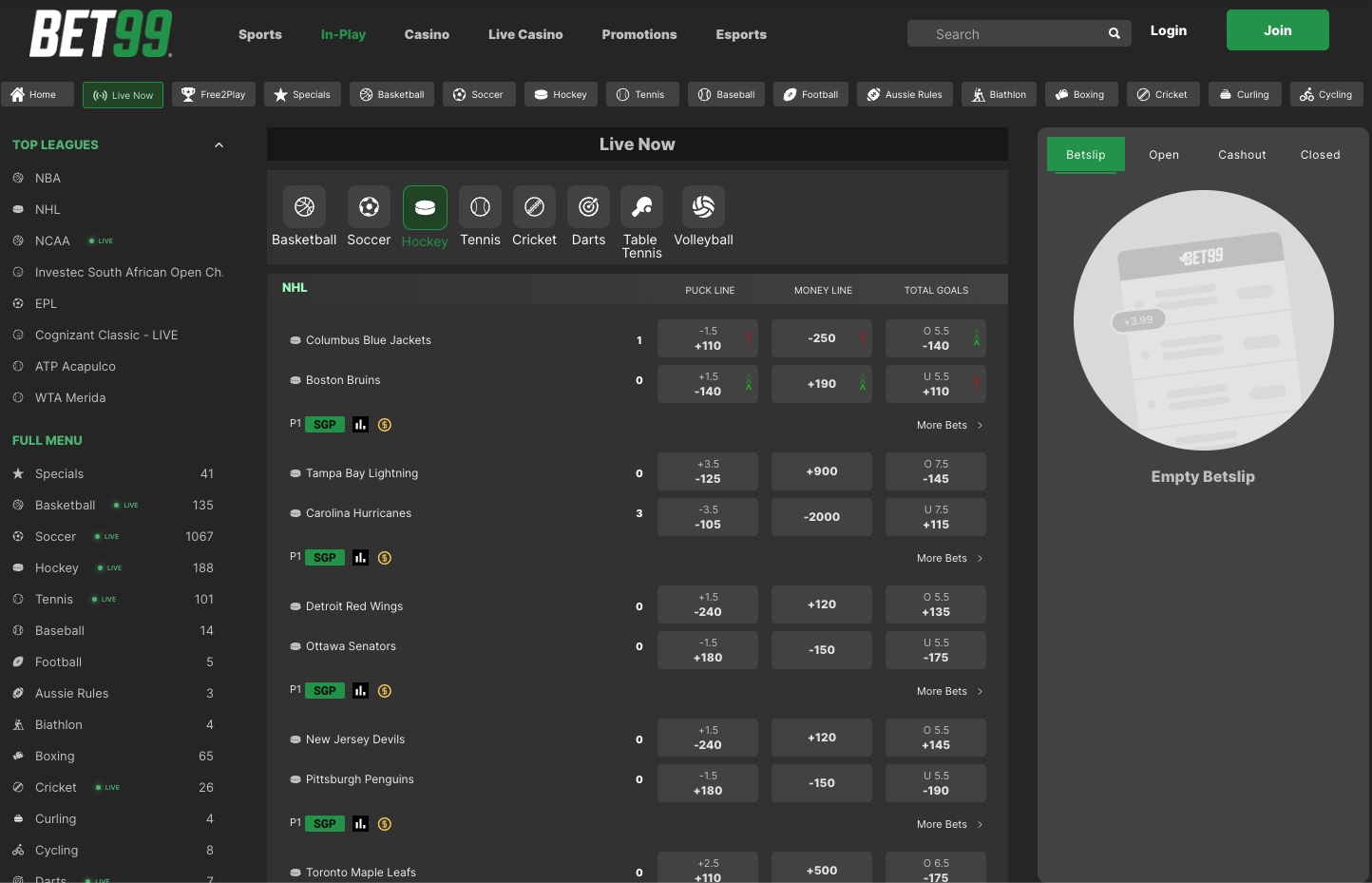Image resolution: width=1372 pixels, height=883 pixels.
Task: Open the Cricket live sport icon
Action: click(534, 207)
